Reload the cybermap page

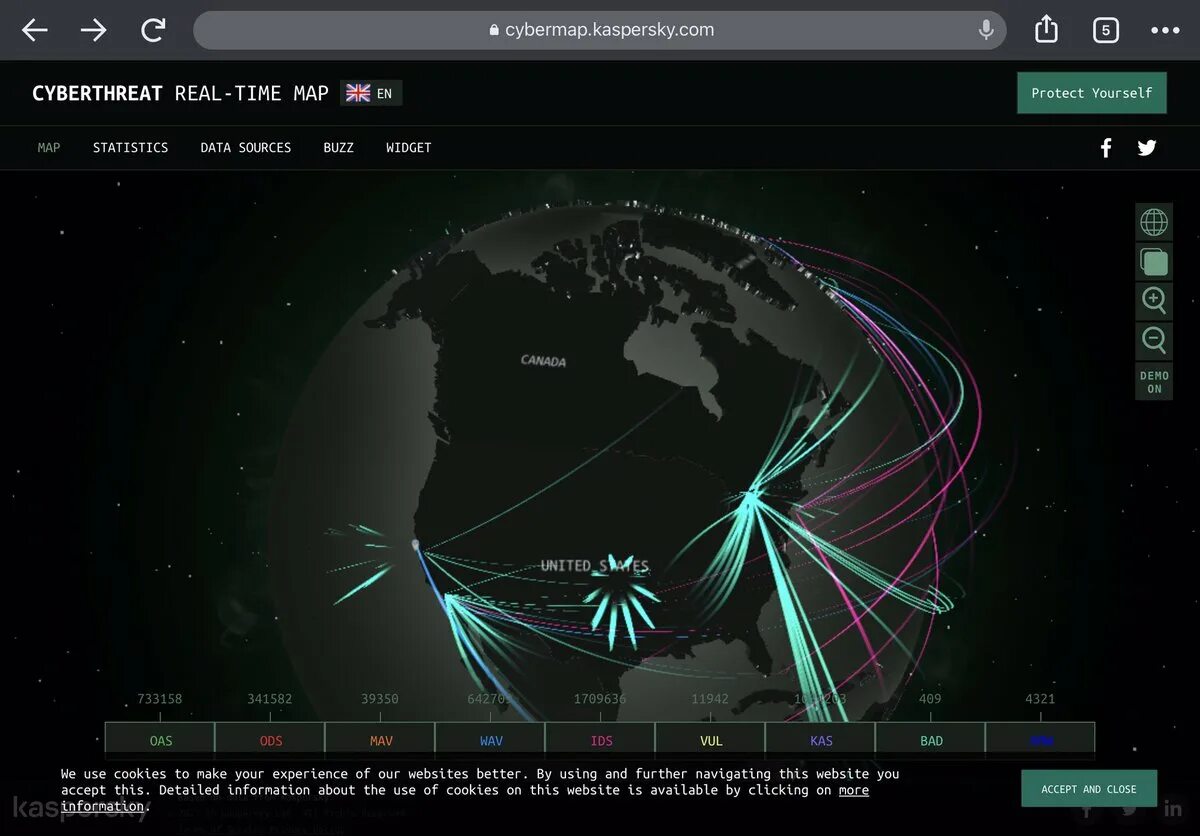(x=153, y=30)
